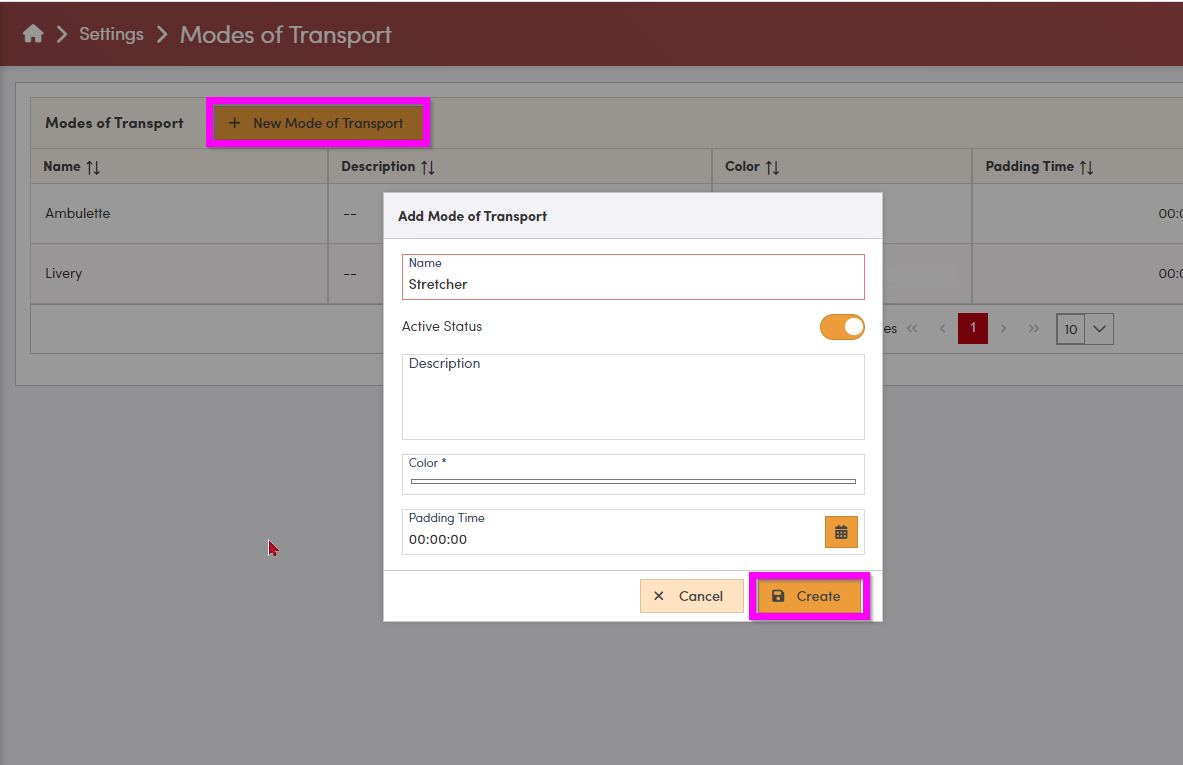Toggle the Active Status switch off
The height and width of the screenshot is (765, 1183).
click(842, 327)
